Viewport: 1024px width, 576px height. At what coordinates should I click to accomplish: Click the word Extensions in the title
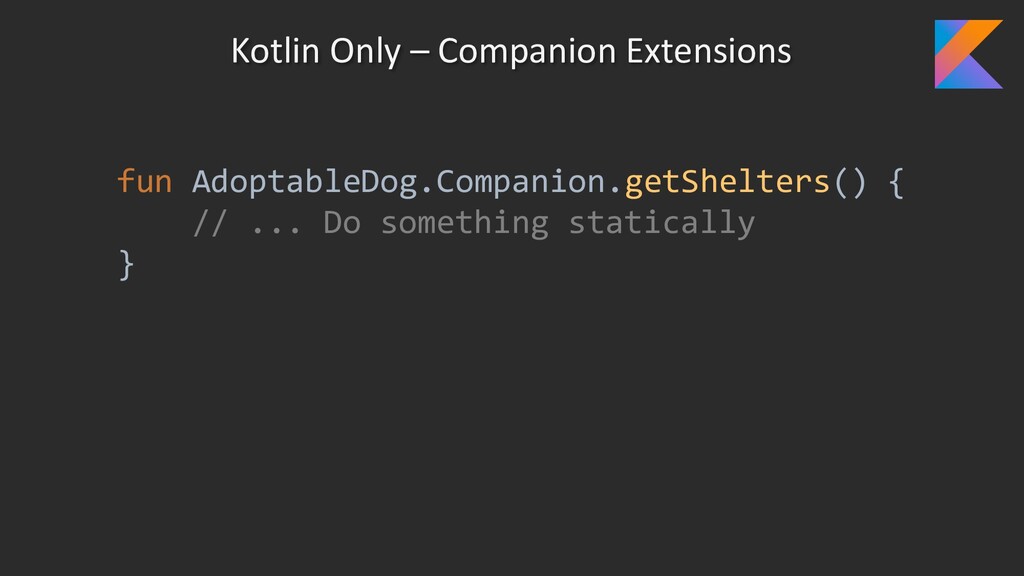click(x=709, y=50)
